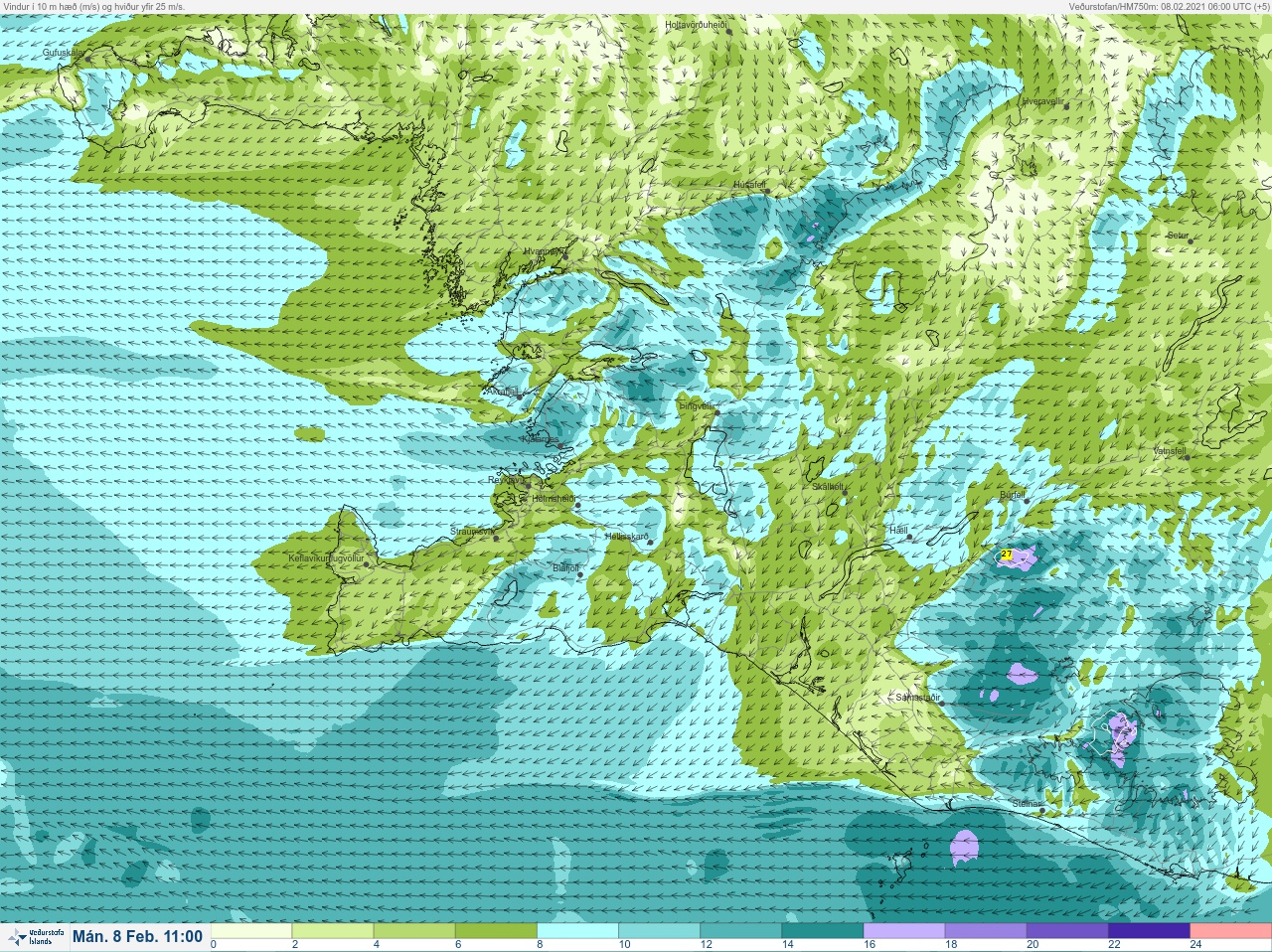Image resolution: width=1272 pixels, height=952 pixels.
Task: Select the Setur station label
Action: tap(1178, 236)
